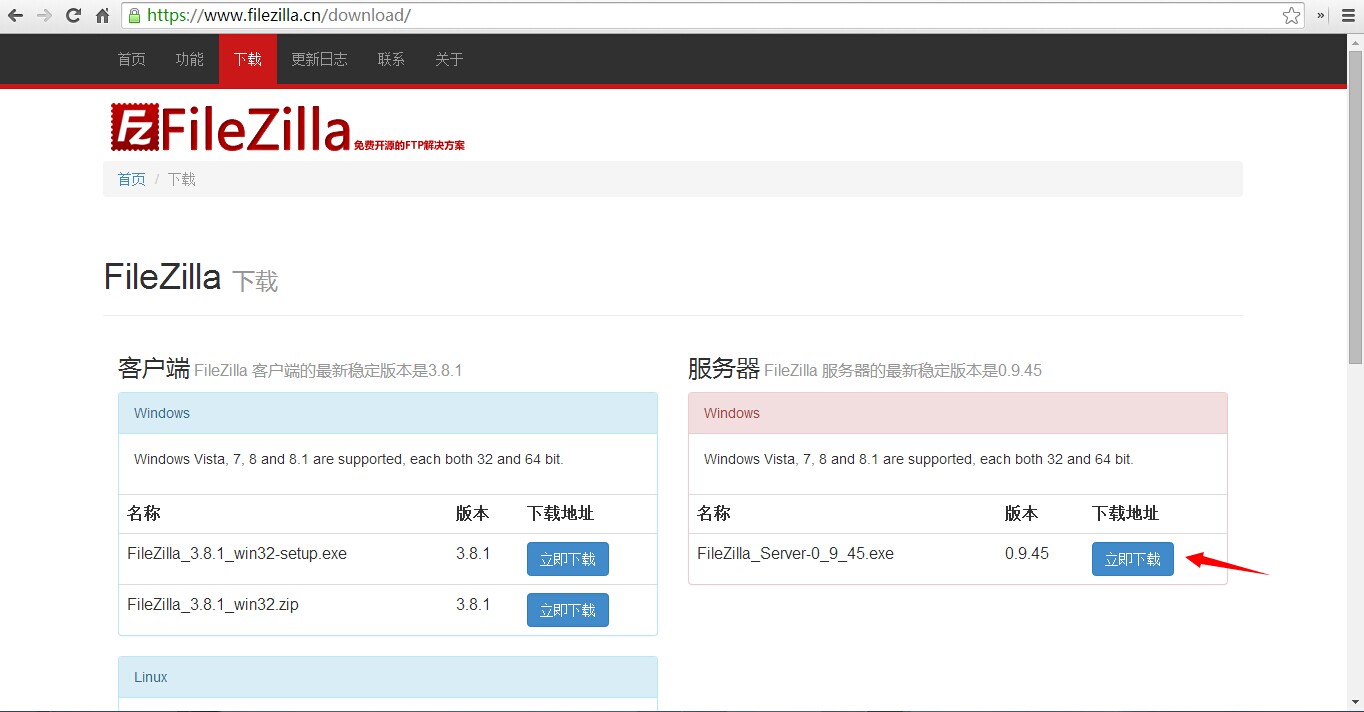The image size is (1364, 712).
Task: Click filename FileZilla_3.8.1_win32.zip
Action: (213, 604)
